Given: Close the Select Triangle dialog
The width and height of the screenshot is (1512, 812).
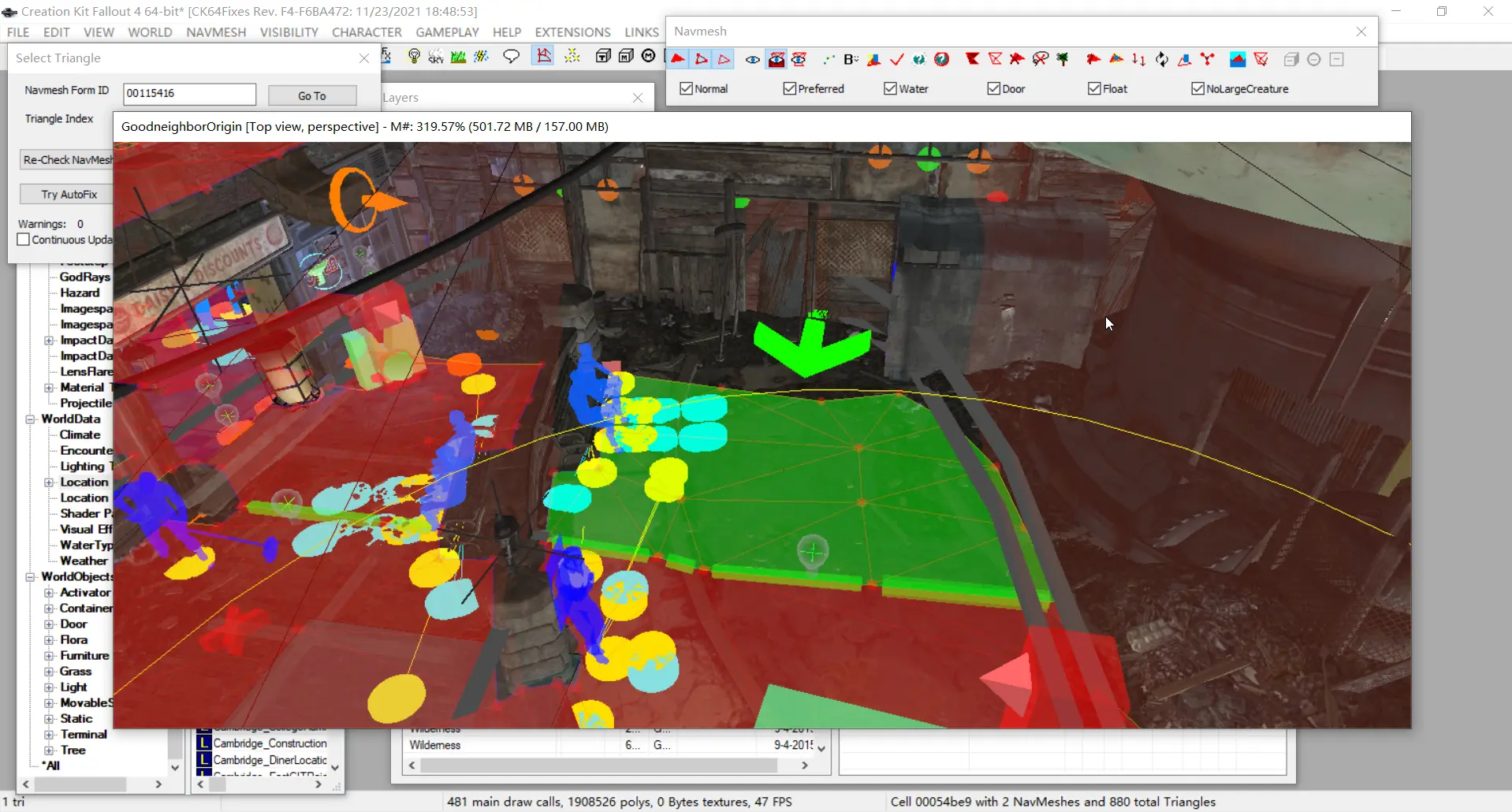Looking at the screenshot, I should point(364,58).
